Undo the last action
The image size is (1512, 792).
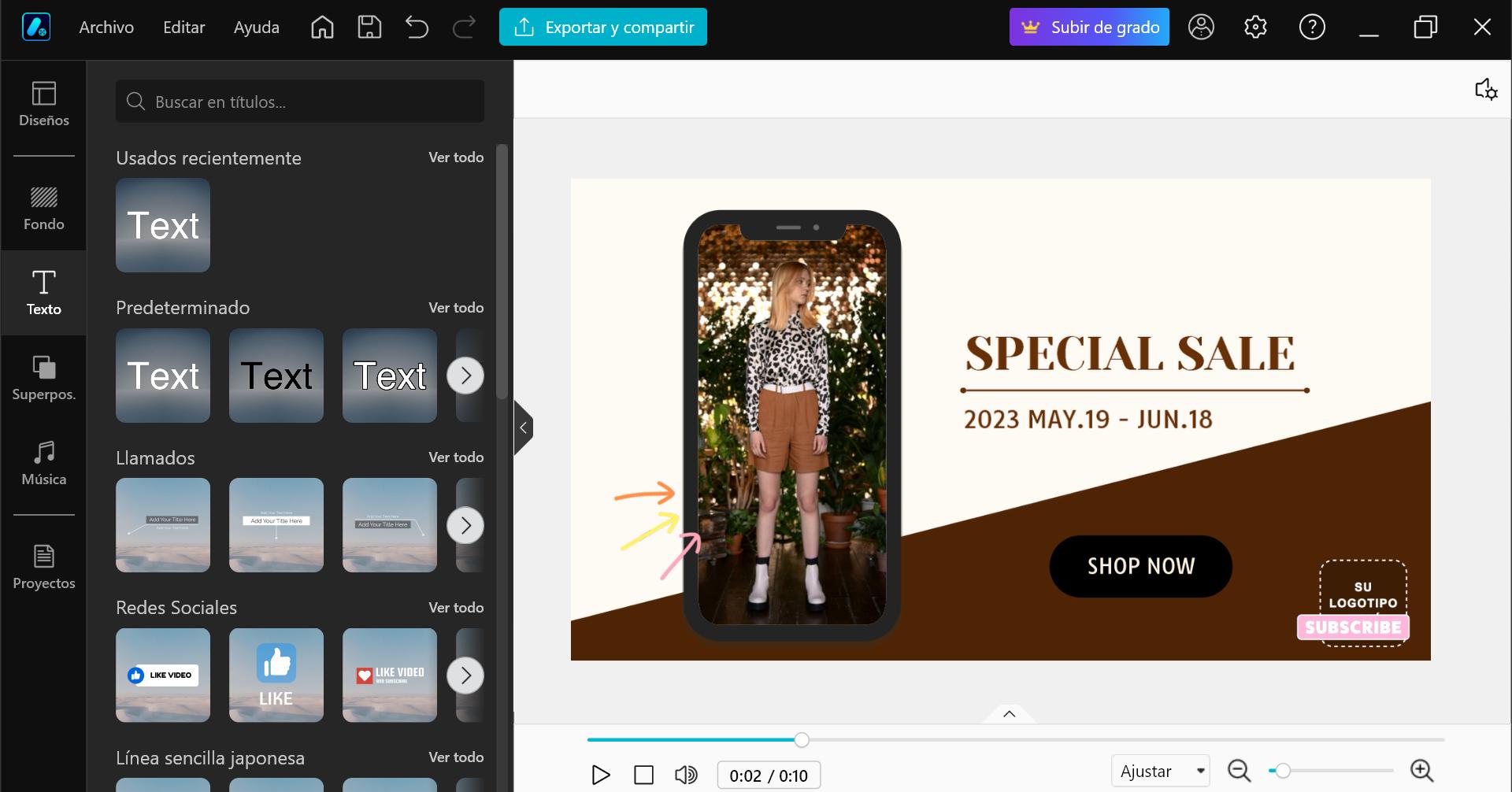[x=417, y=27]
